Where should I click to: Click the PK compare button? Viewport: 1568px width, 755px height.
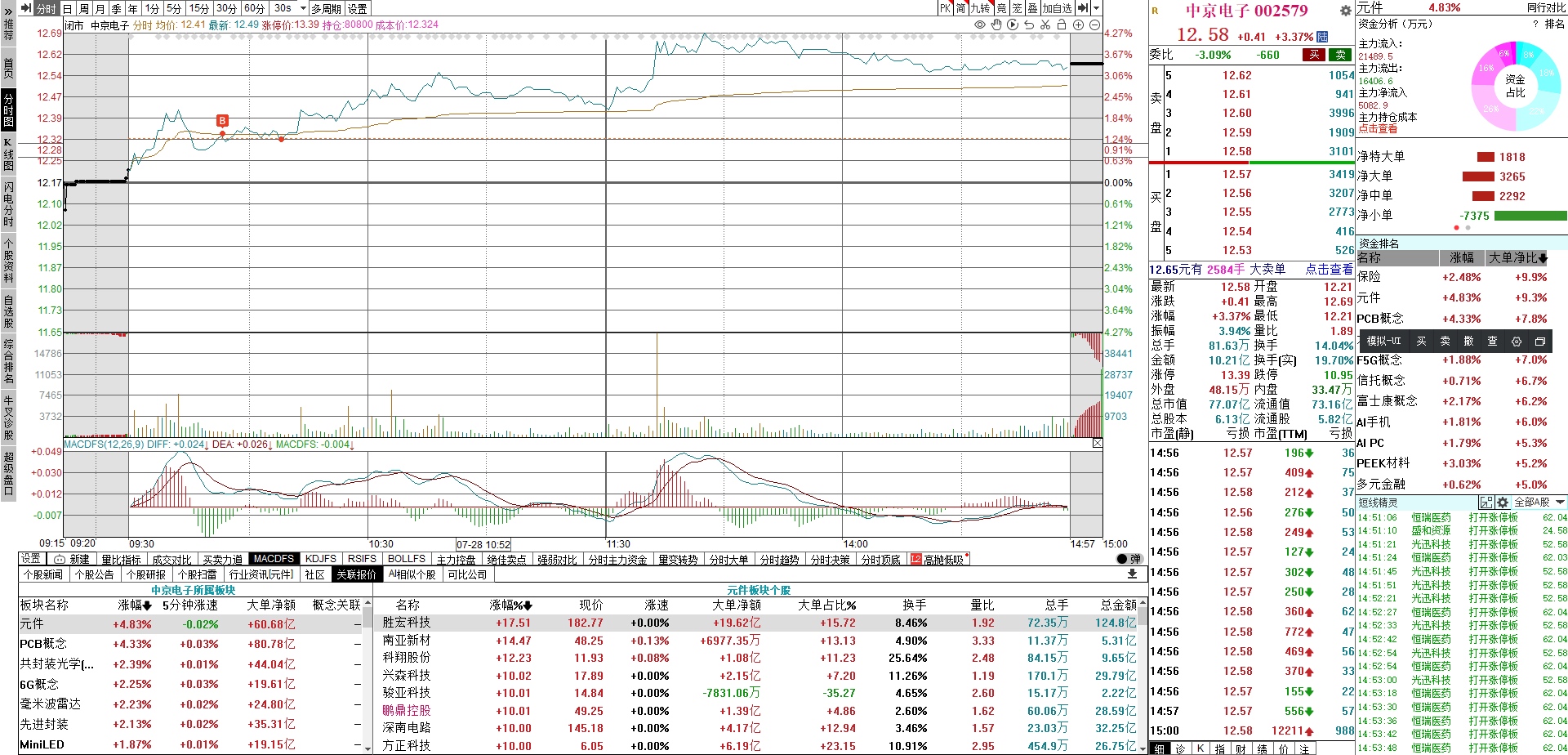tap(945, 8)
